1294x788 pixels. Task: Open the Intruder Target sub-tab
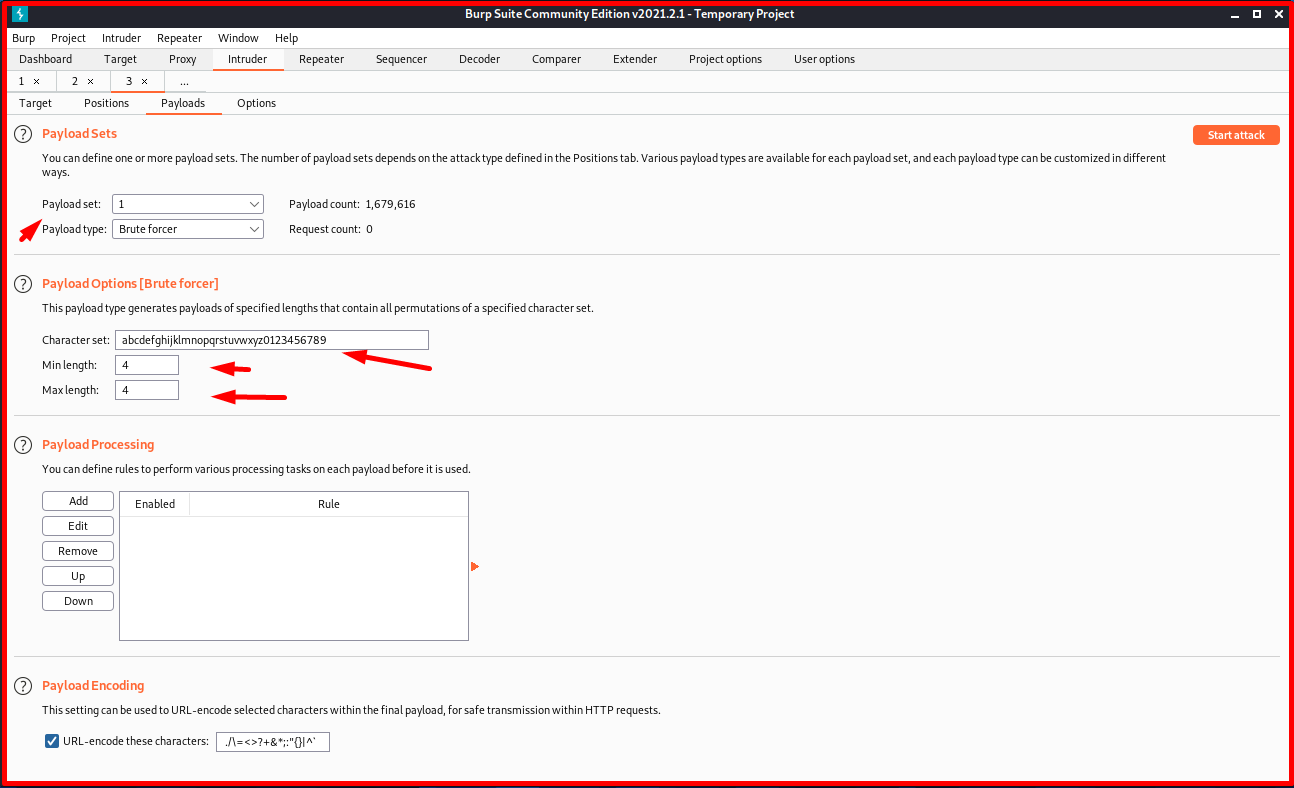pyautogui.click(x=35, y=103)
